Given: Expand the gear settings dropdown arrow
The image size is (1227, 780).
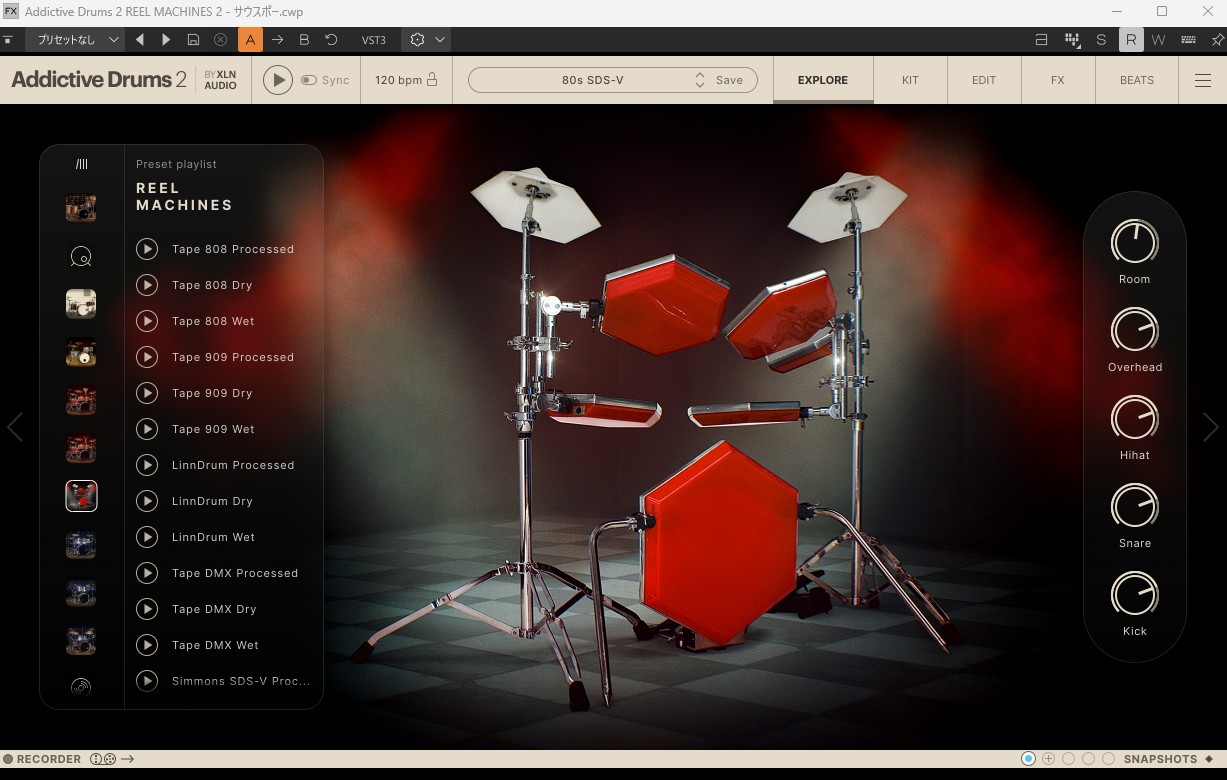Looking at the screenshot, I should pyautogui.click(x=440, y=40).
